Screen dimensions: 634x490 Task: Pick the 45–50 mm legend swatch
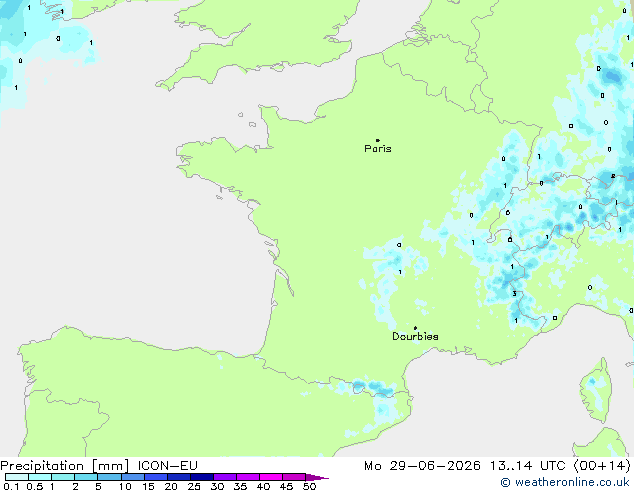click(x=294, y=477)
